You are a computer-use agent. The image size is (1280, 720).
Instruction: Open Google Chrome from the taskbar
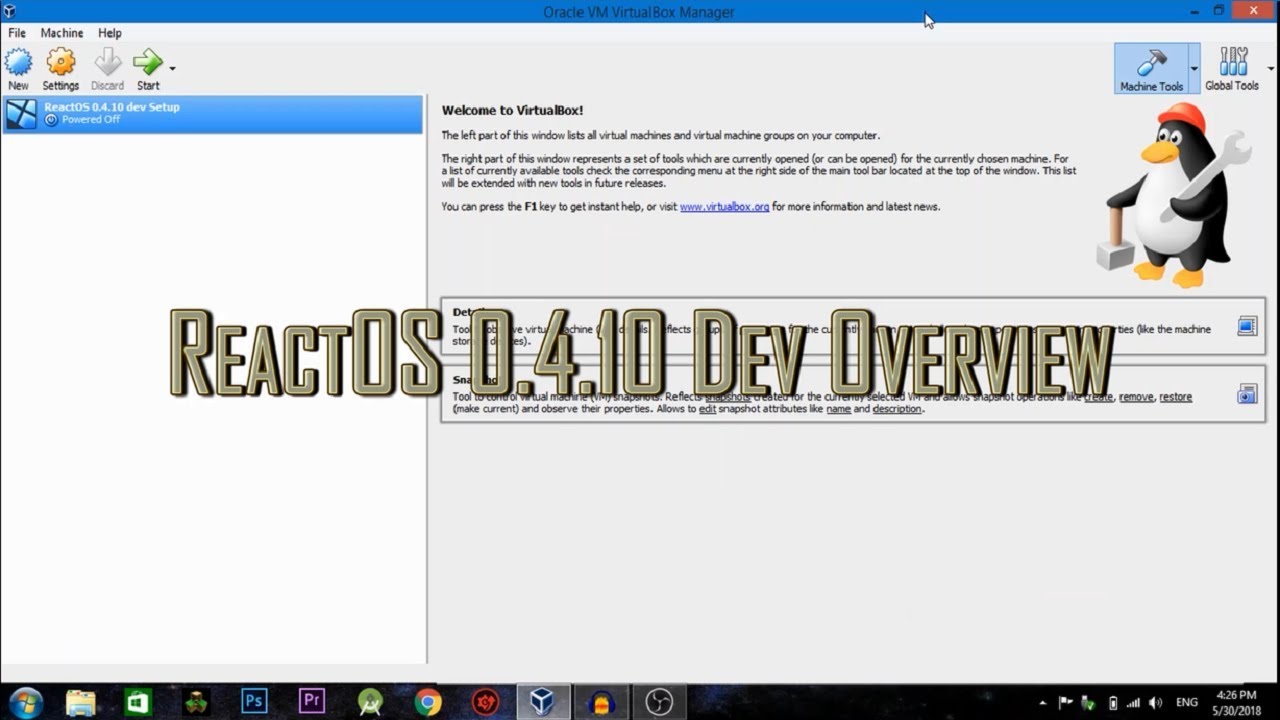(x=428, y=703)
